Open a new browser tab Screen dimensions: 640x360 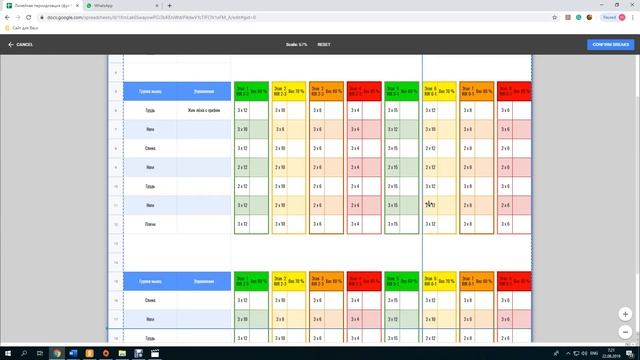click(169, 6)
